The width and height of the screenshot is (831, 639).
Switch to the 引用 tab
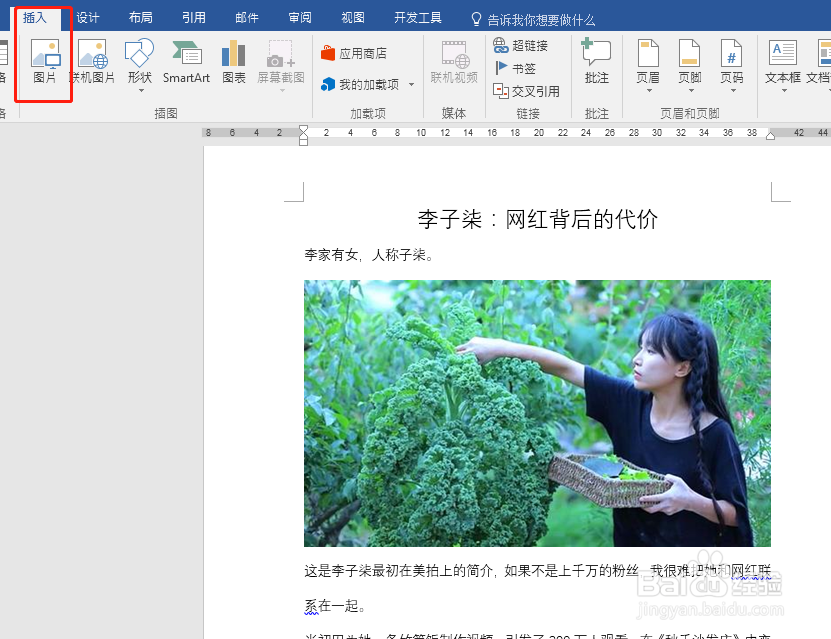point(193,18)
